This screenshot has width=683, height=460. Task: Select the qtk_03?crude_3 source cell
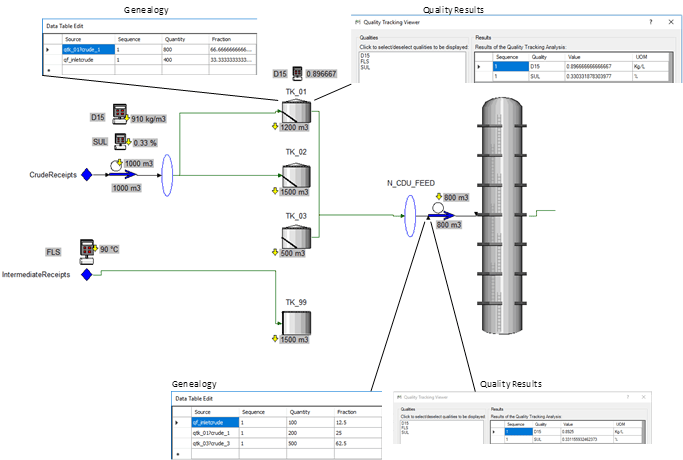210,442
